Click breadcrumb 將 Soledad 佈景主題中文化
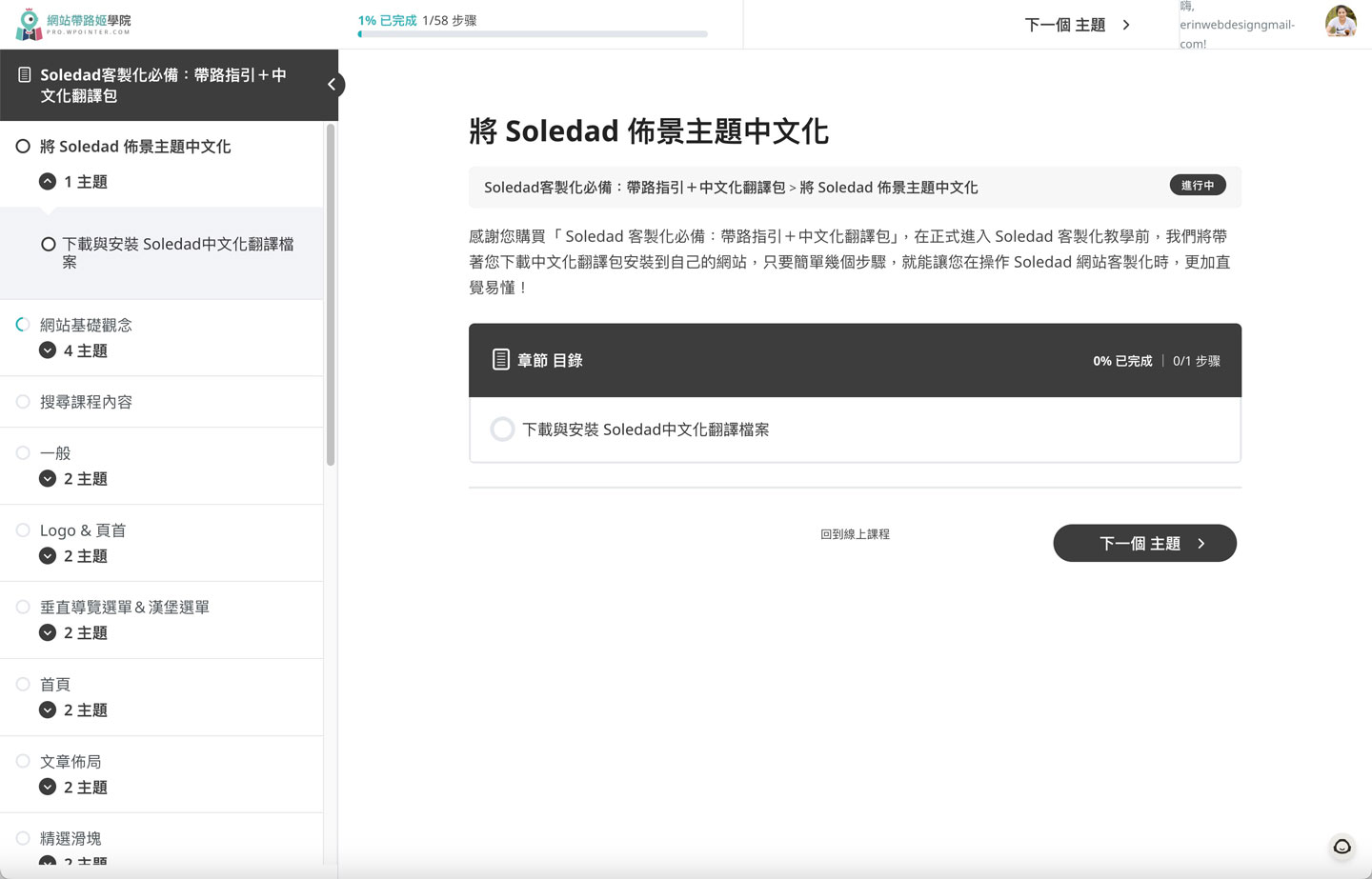This screenshot has height=879, width=1372. 888,188
